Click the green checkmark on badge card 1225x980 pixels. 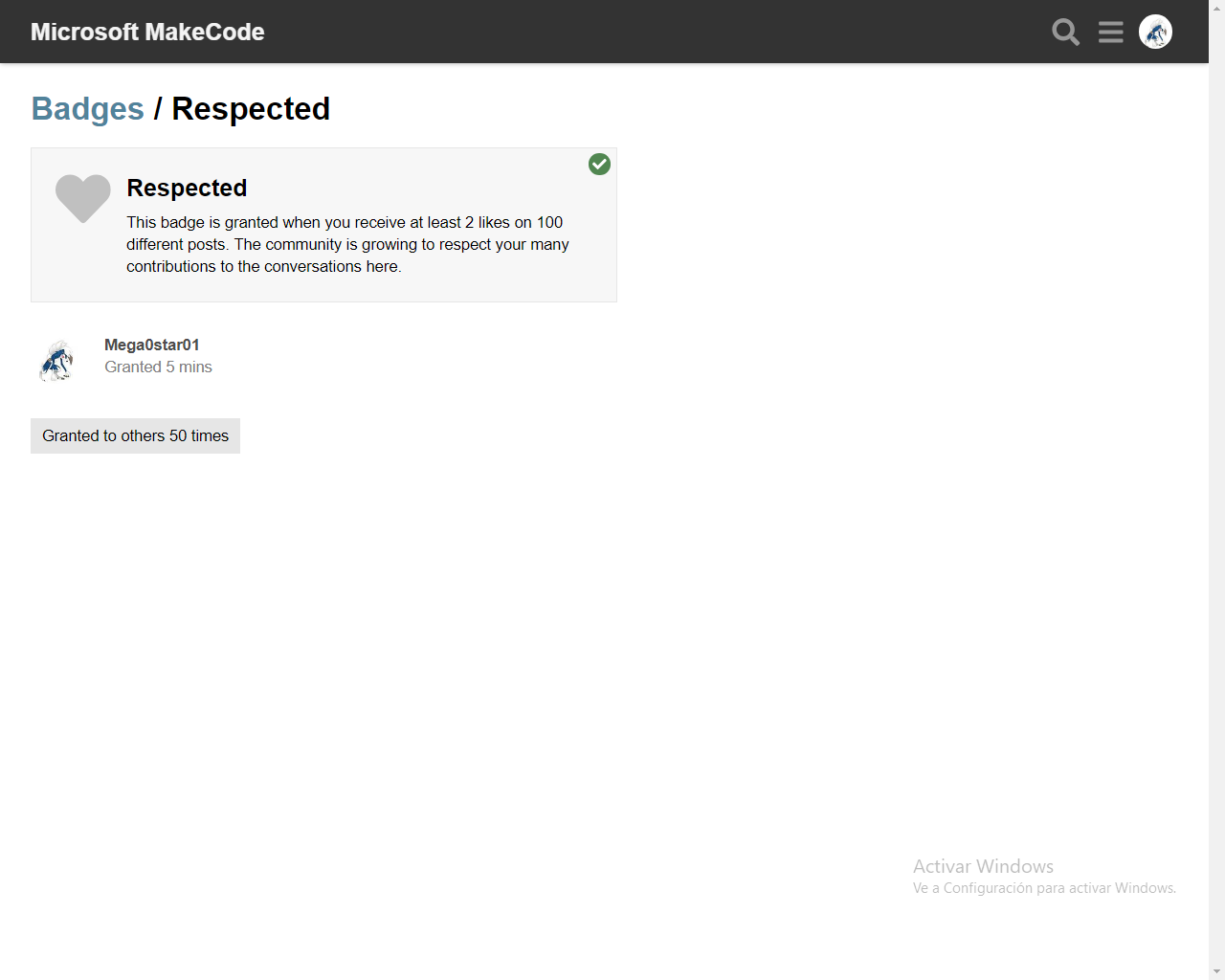tap(599, 165)
